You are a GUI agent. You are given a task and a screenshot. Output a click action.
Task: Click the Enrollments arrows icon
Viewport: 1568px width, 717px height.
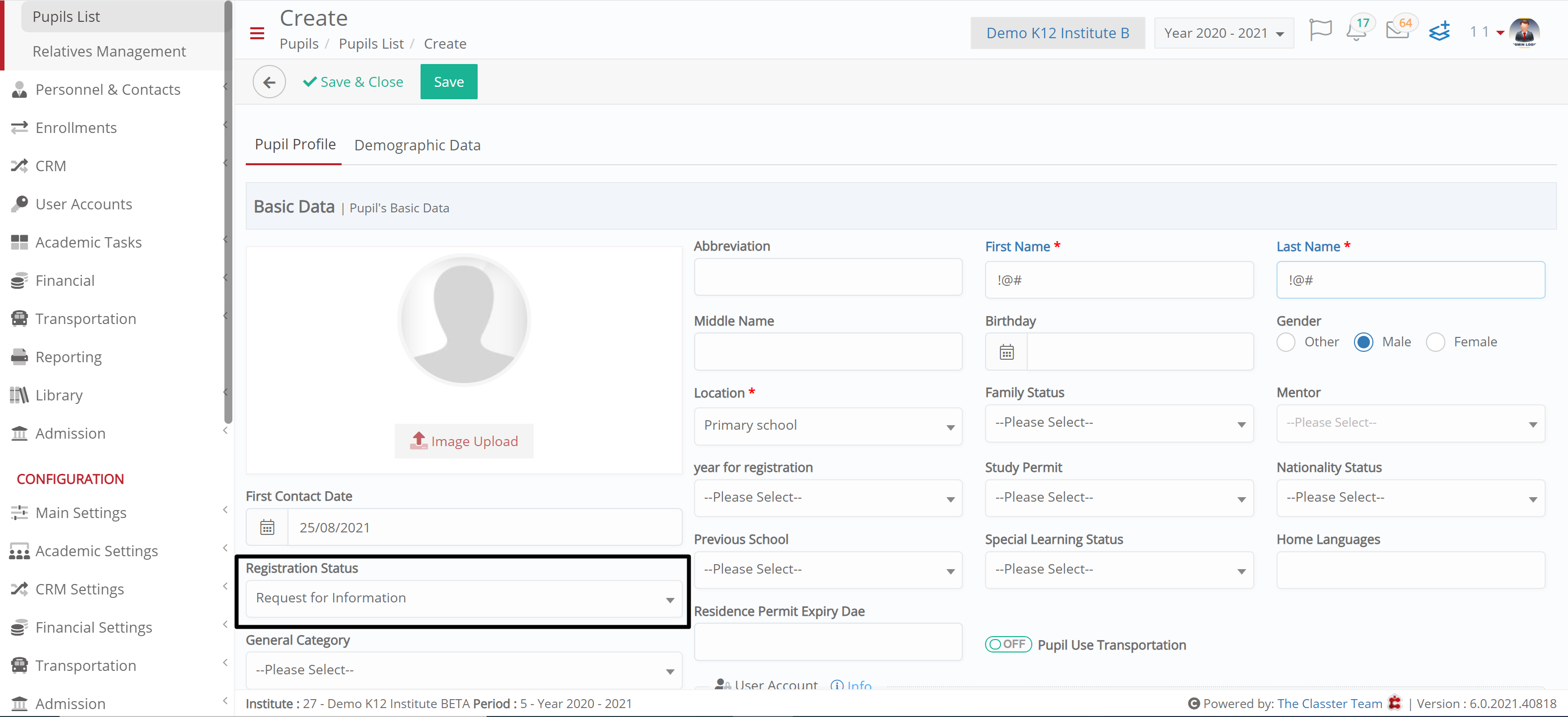pyautogui.click(x=19, y=128)
